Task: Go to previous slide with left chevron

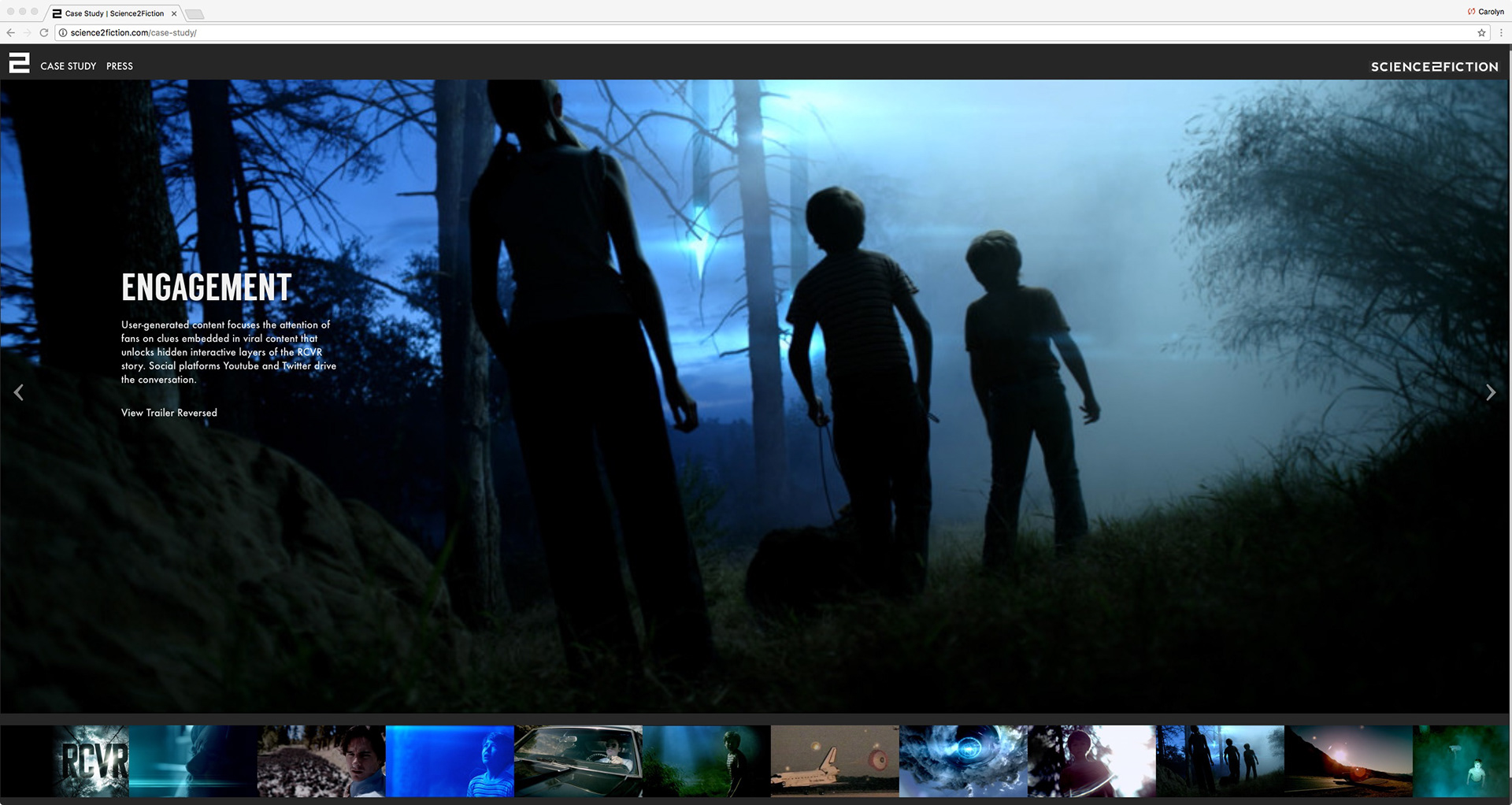Action: pos(19,392)
